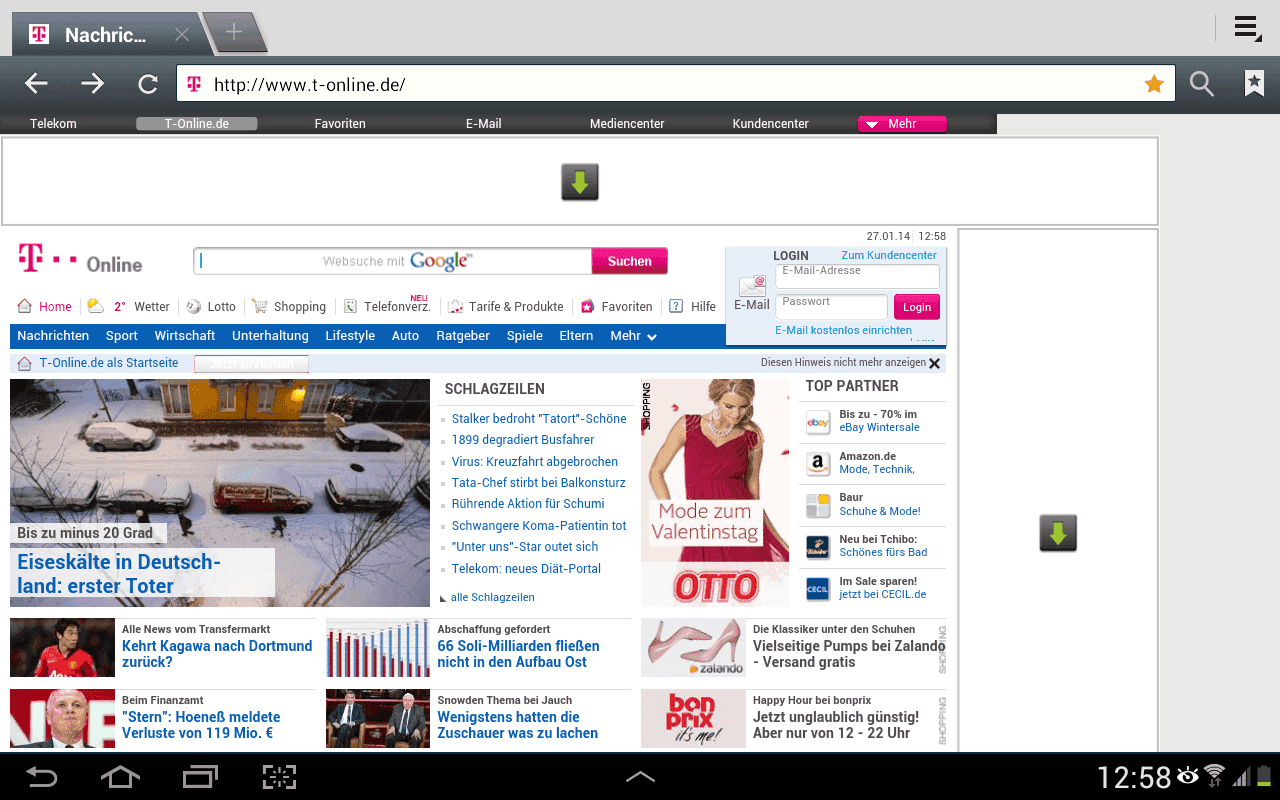Open Hoeneß Verluste article link
This screenshot has width=1280, height=800.
point(201,725)
